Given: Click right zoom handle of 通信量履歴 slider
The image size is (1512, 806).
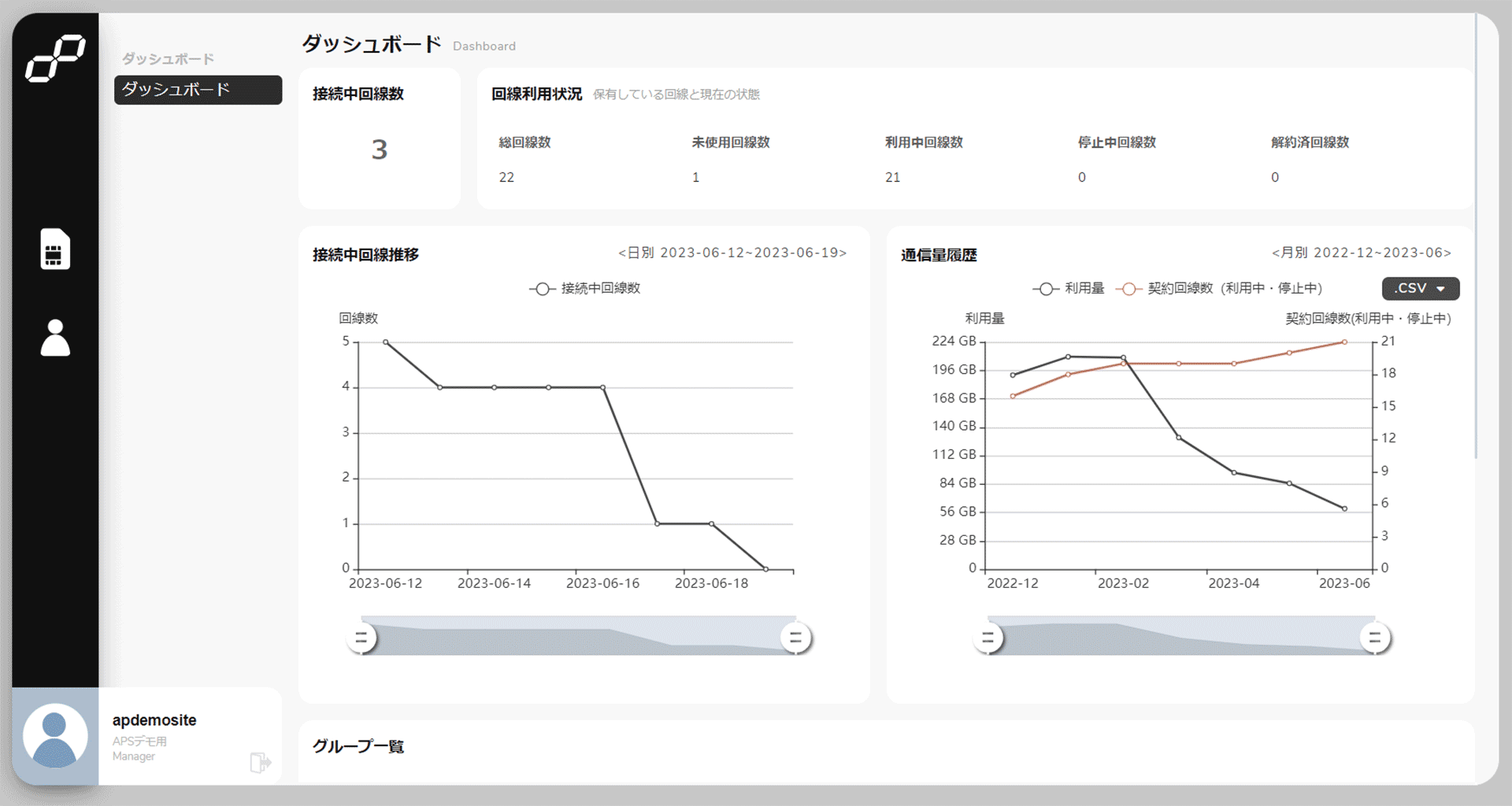Looking at the screenshot, I should 1375,638.
